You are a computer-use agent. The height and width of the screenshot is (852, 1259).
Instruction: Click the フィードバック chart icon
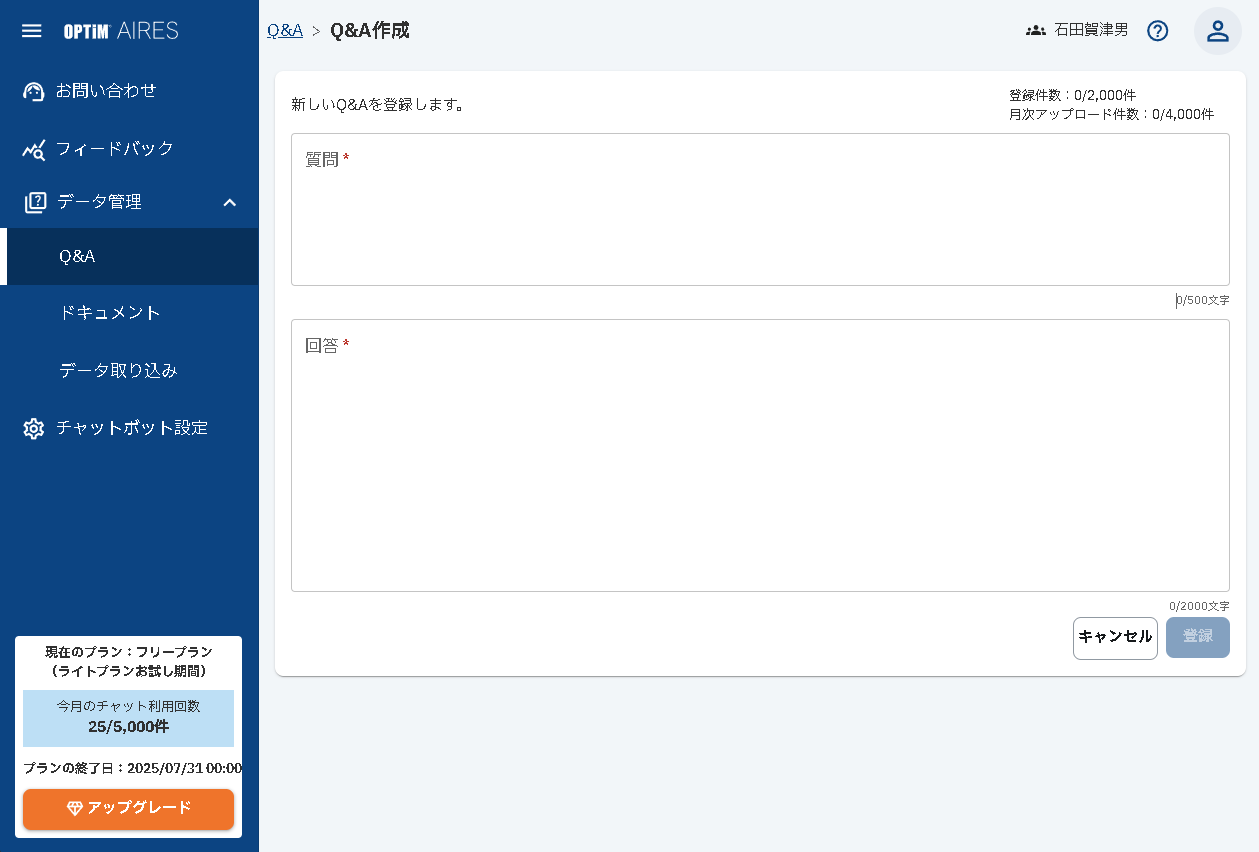(34, 150)
